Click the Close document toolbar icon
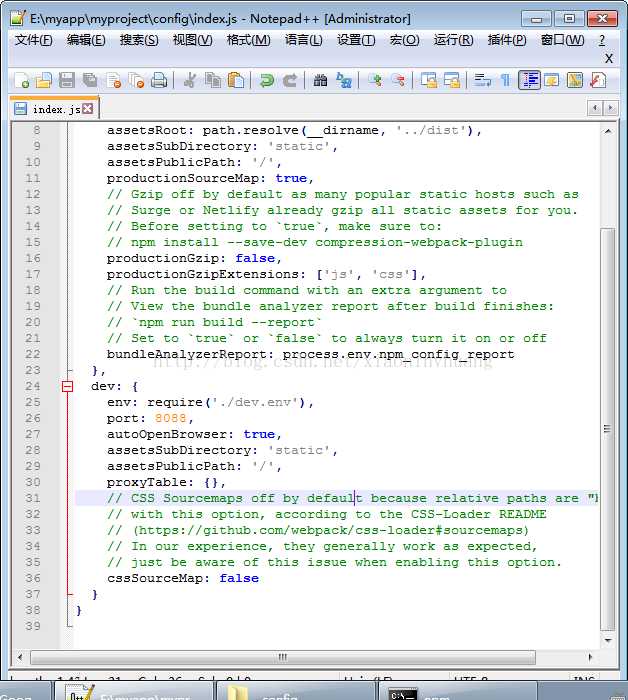The width and height of the screenshot is (628, 700). pos(113,80)
